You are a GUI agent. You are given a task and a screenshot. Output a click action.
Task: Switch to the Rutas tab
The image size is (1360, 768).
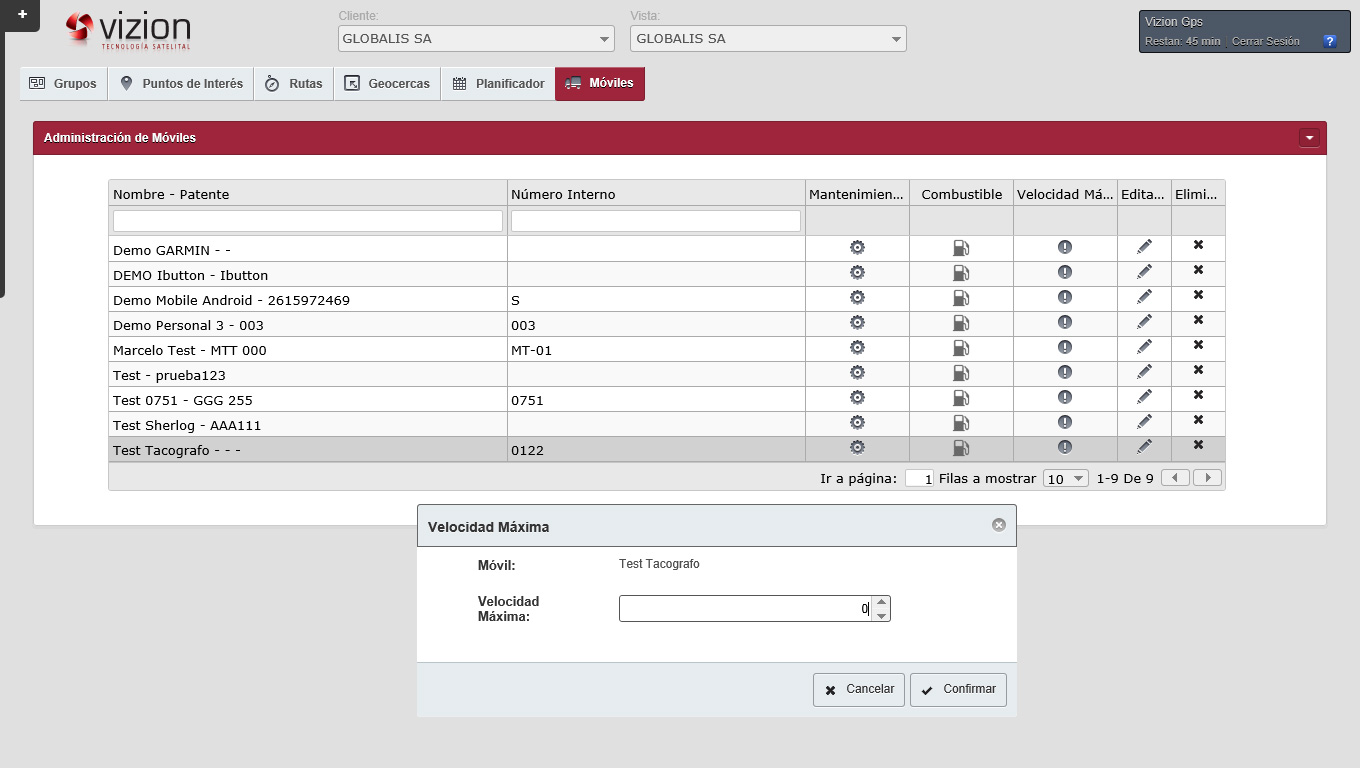294,84
